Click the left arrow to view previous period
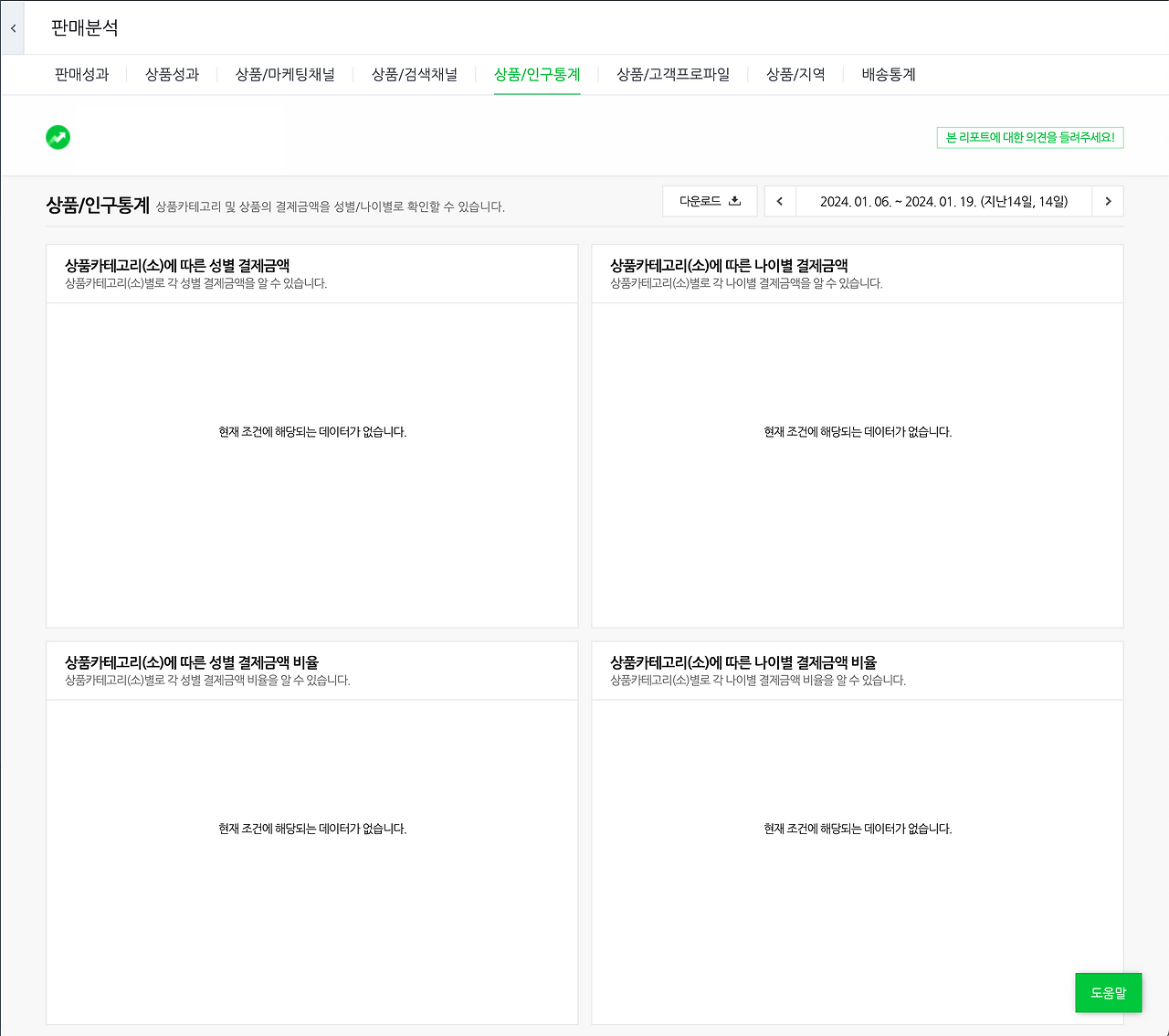This screenshot has height=1036, width=1169. [x=778, y=201]
